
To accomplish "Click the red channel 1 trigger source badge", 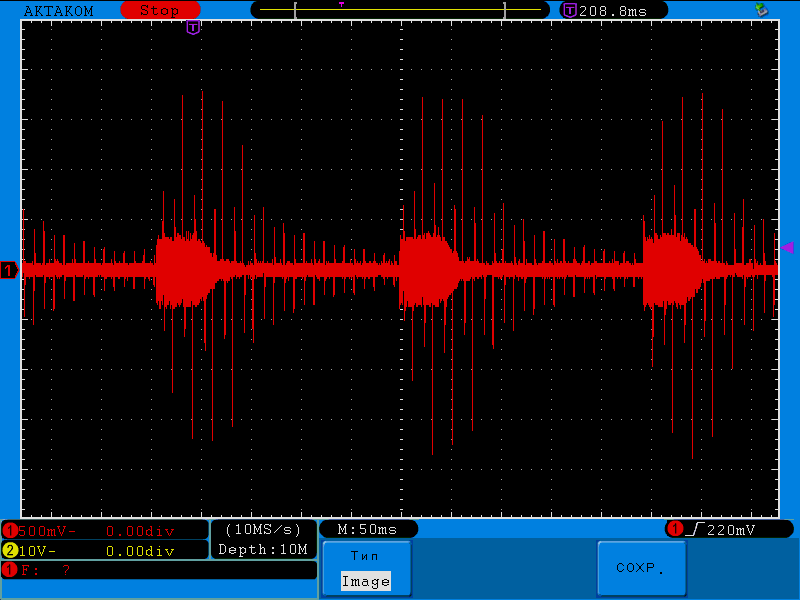I will (x=675, y=529).
